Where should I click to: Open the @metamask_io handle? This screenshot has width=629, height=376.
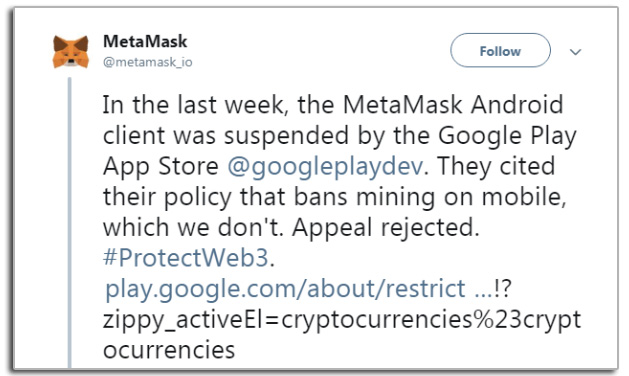[x=148, y=62]
